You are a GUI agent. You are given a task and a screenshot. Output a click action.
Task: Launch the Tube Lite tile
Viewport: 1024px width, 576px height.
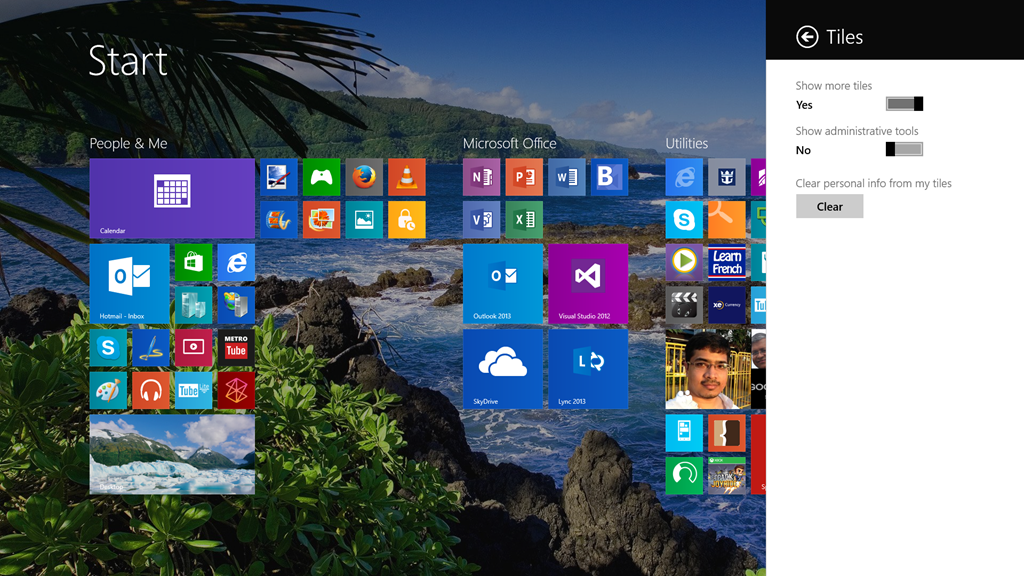pyautogui.click(x=193, y=391)
